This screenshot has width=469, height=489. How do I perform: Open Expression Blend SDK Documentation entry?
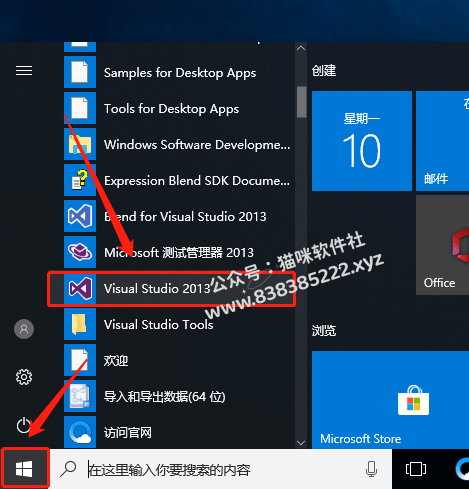(x=179, y=181)
